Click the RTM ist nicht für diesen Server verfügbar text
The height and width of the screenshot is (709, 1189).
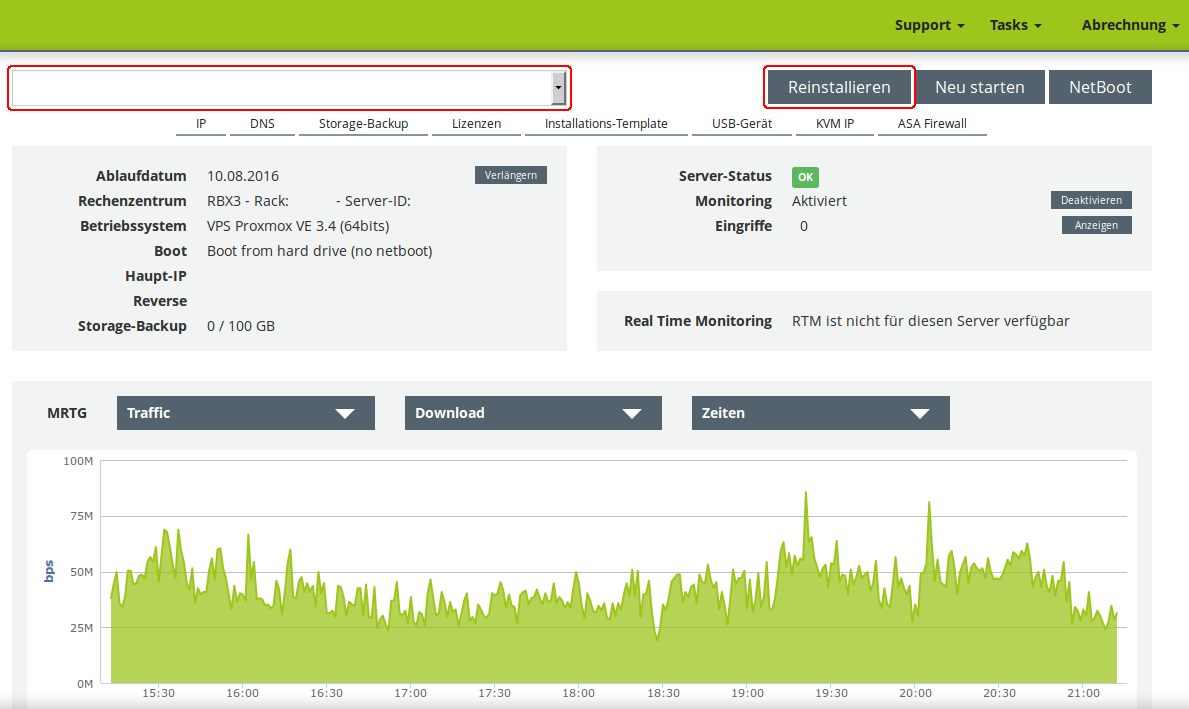click(x=930, y=321)
